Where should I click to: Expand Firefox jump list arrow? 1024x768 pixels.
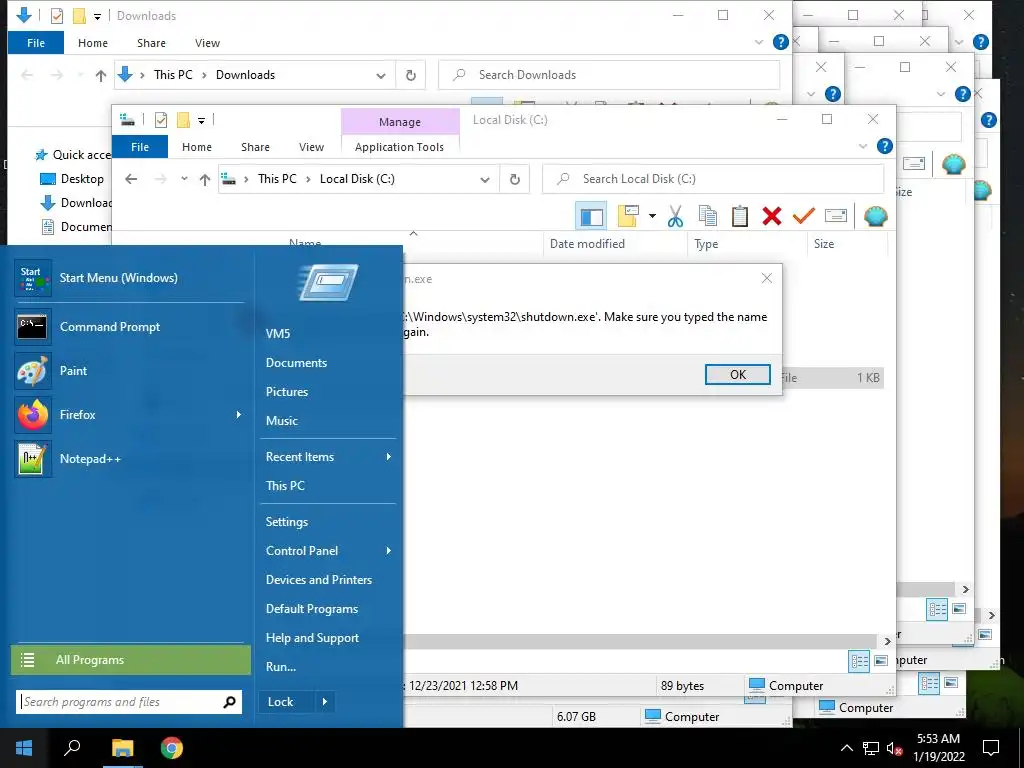coord(238,415)
